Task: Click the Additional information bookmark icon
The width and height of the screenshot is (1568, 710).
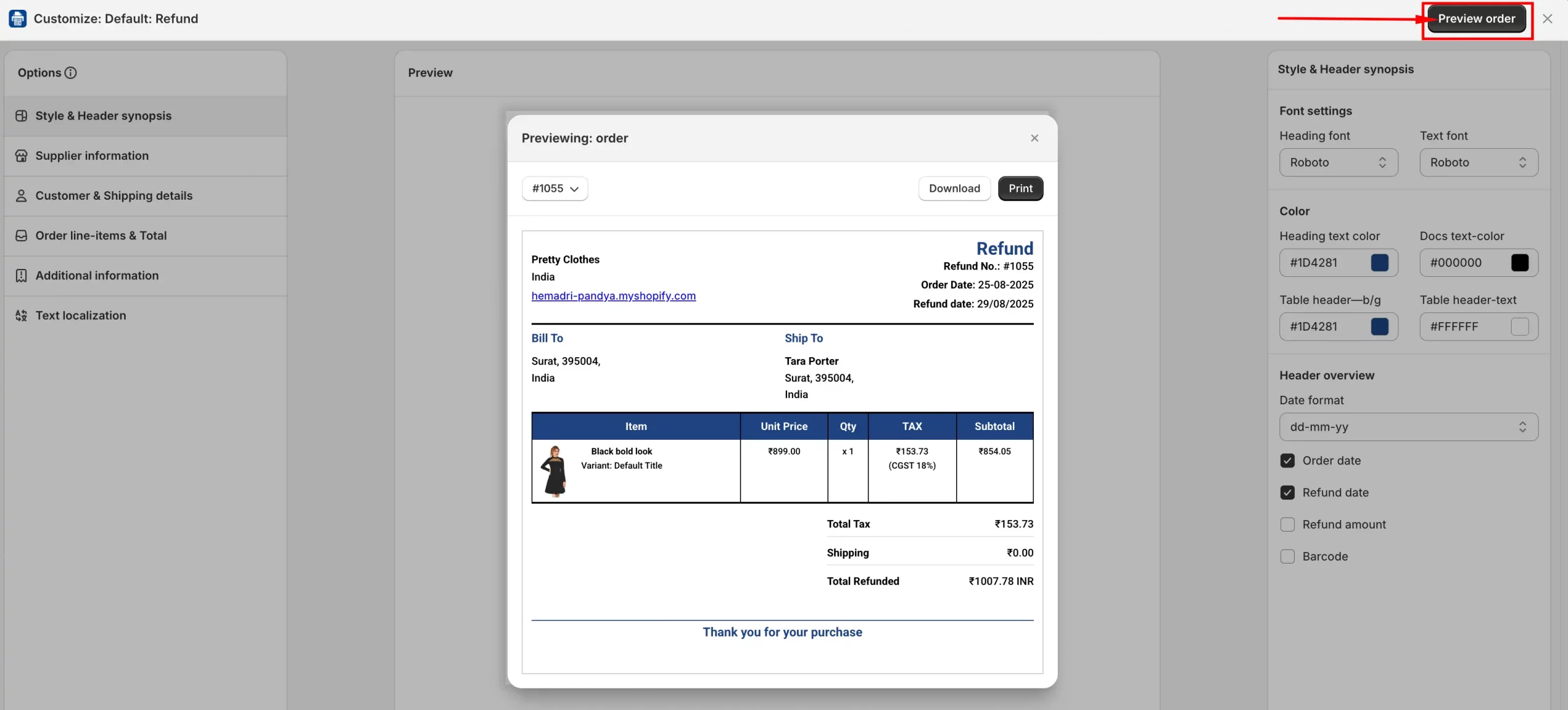Action: point(21,276)
